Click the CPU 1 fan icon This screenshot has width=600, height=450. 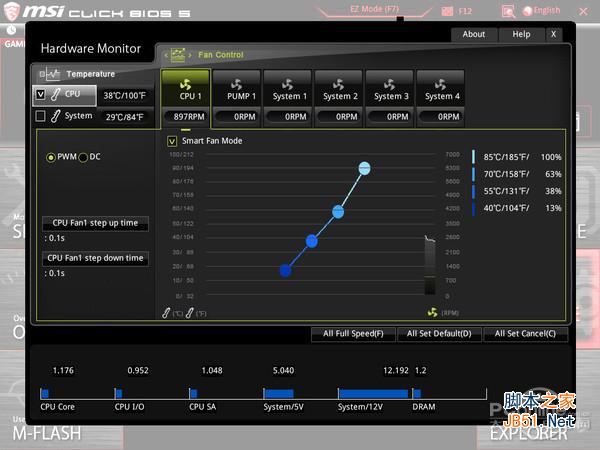pyautogui.click(x=186, y=84)
